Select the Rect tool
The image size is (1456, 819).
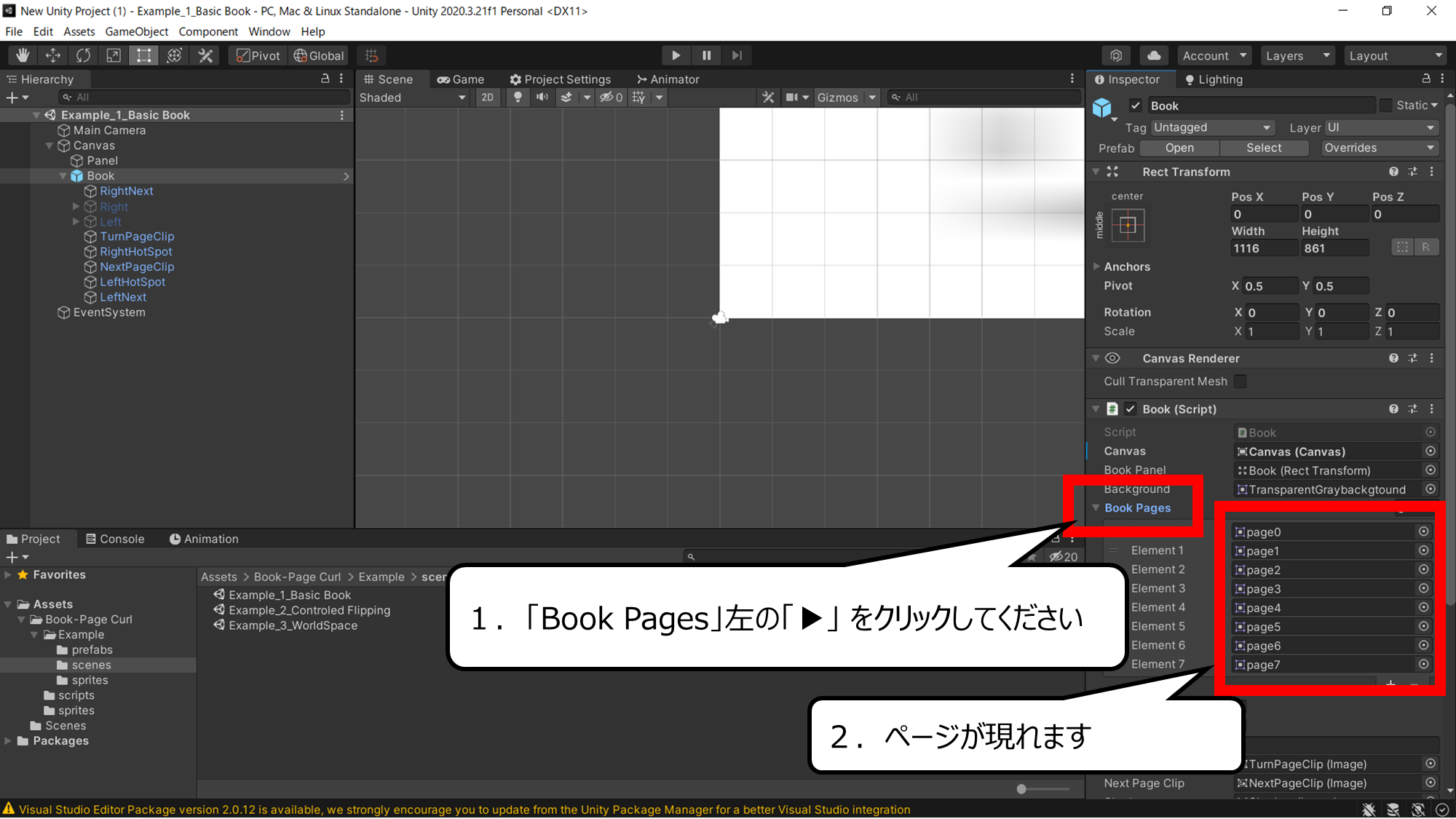[144, 55]
